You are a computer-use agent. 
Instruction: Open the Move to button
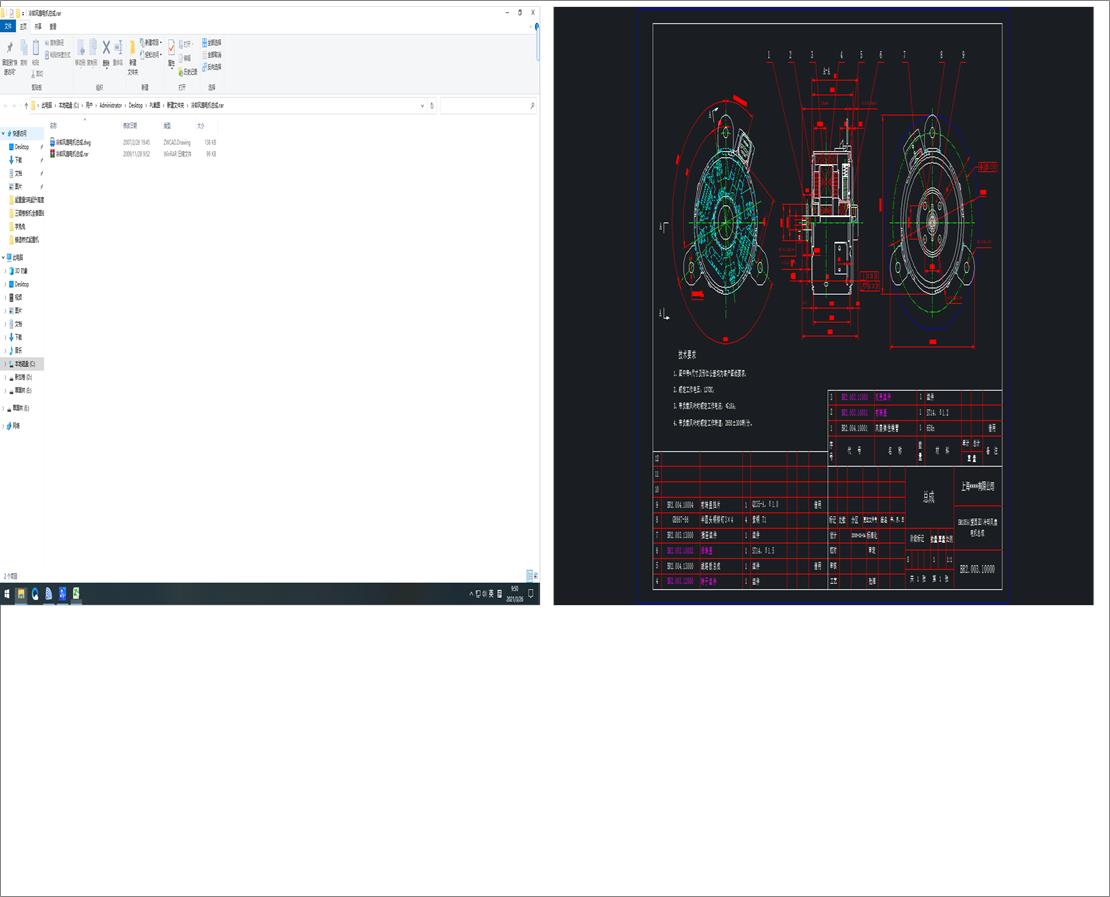pos(80,52)
